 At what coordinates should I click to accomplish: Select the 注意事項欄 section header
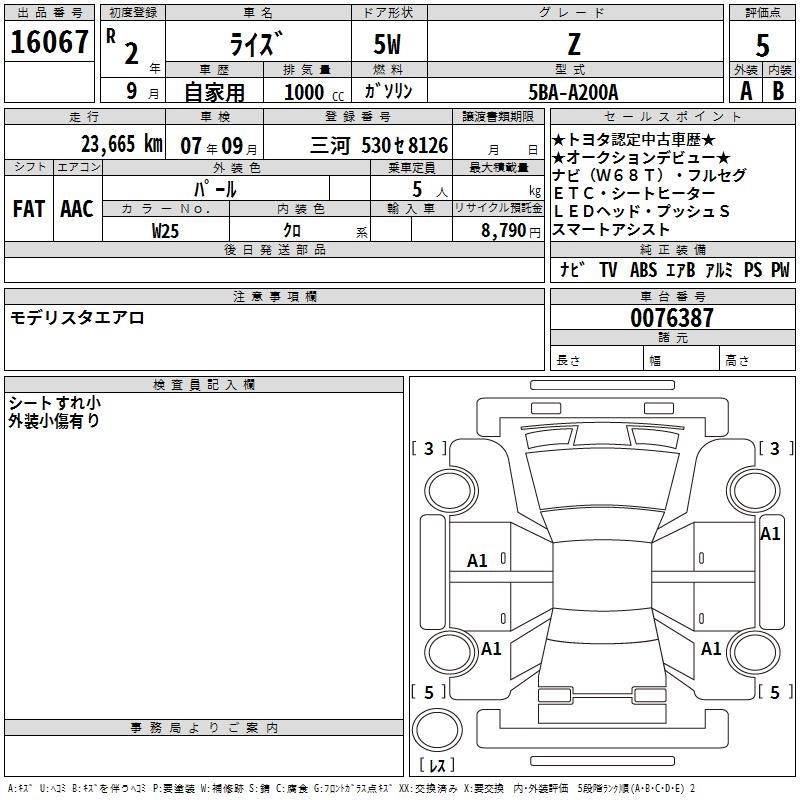coord(274,296)
